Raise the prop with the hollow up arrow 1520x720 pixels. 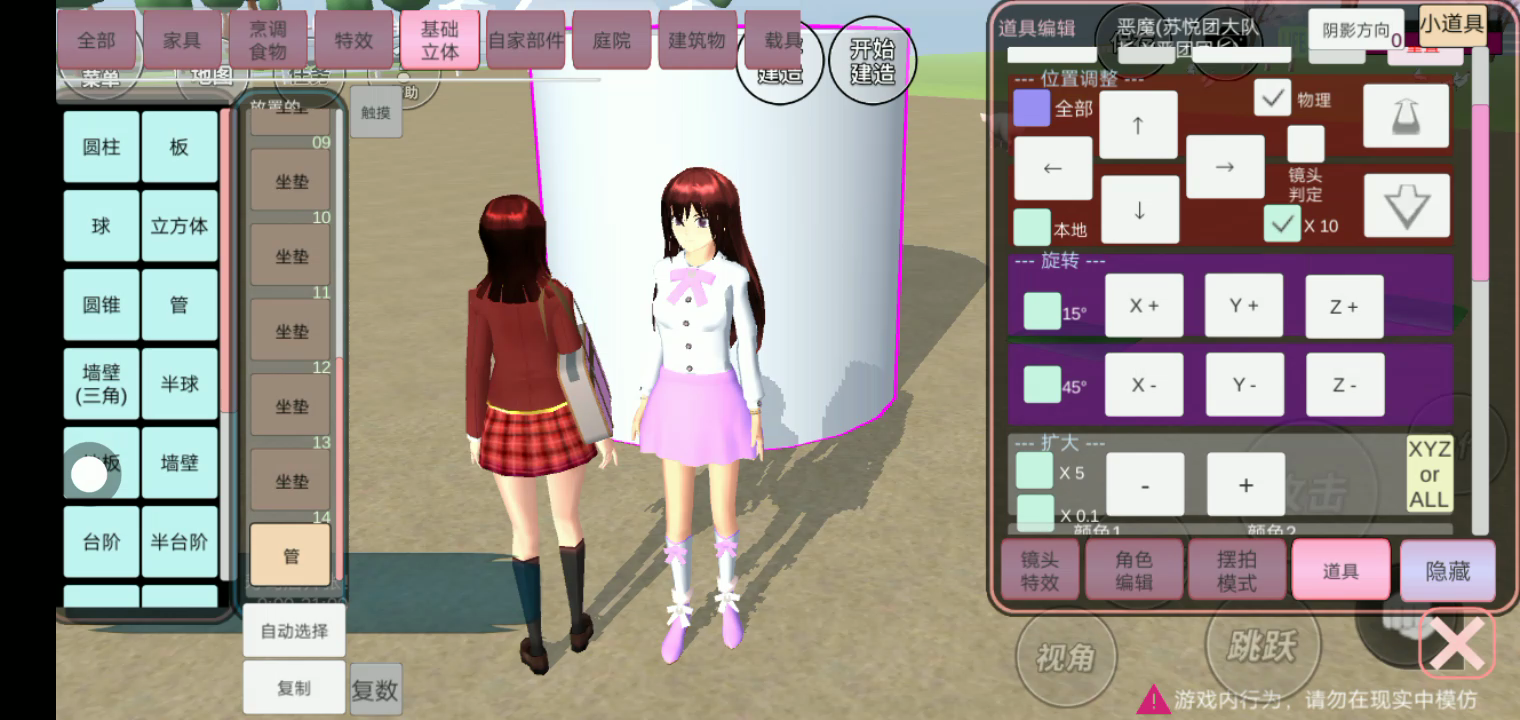pyautogui.click(x=1406, y=116)
